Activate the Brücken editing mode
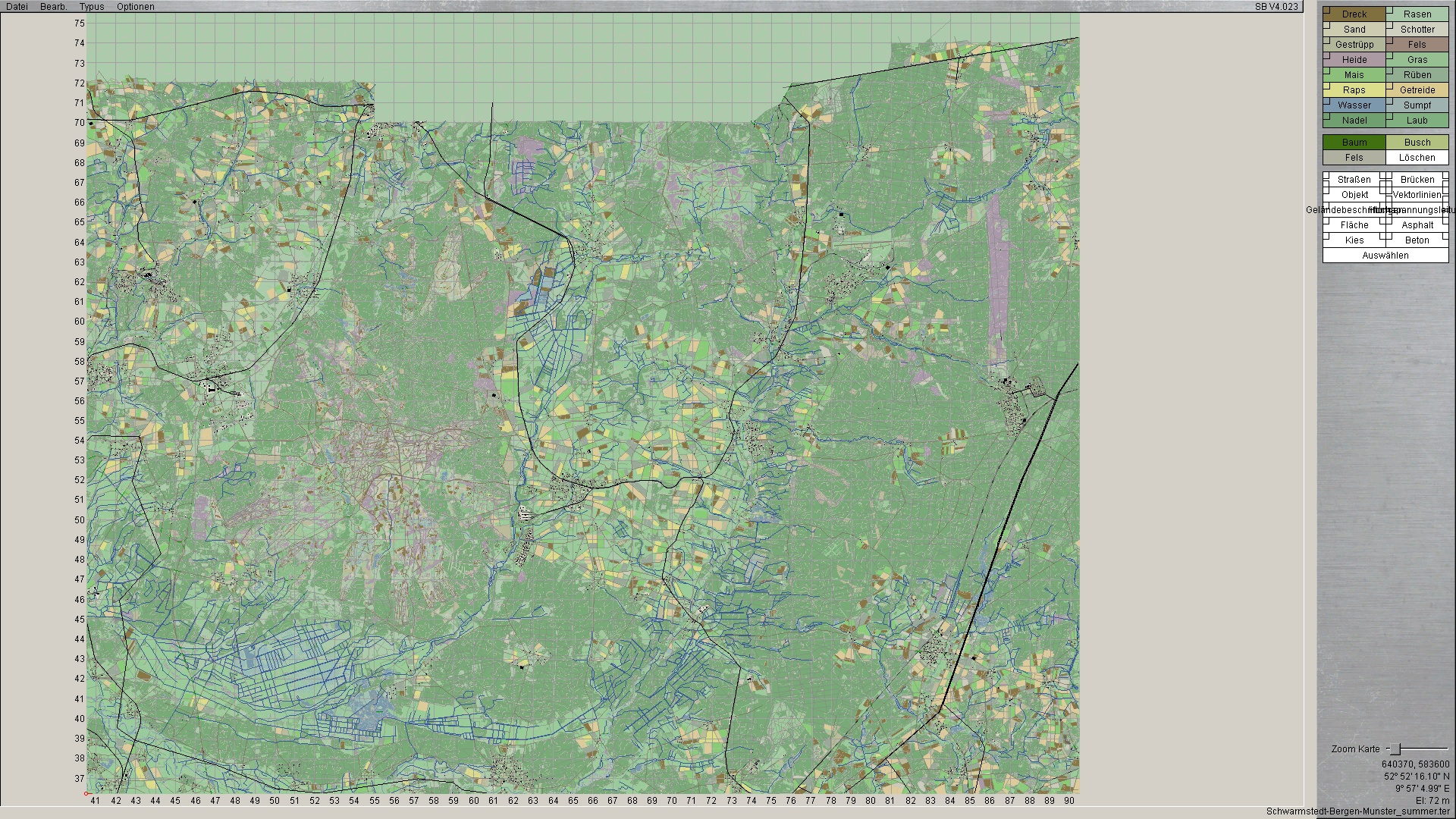Screen dimensions: 1456x819 (1417, 180)
